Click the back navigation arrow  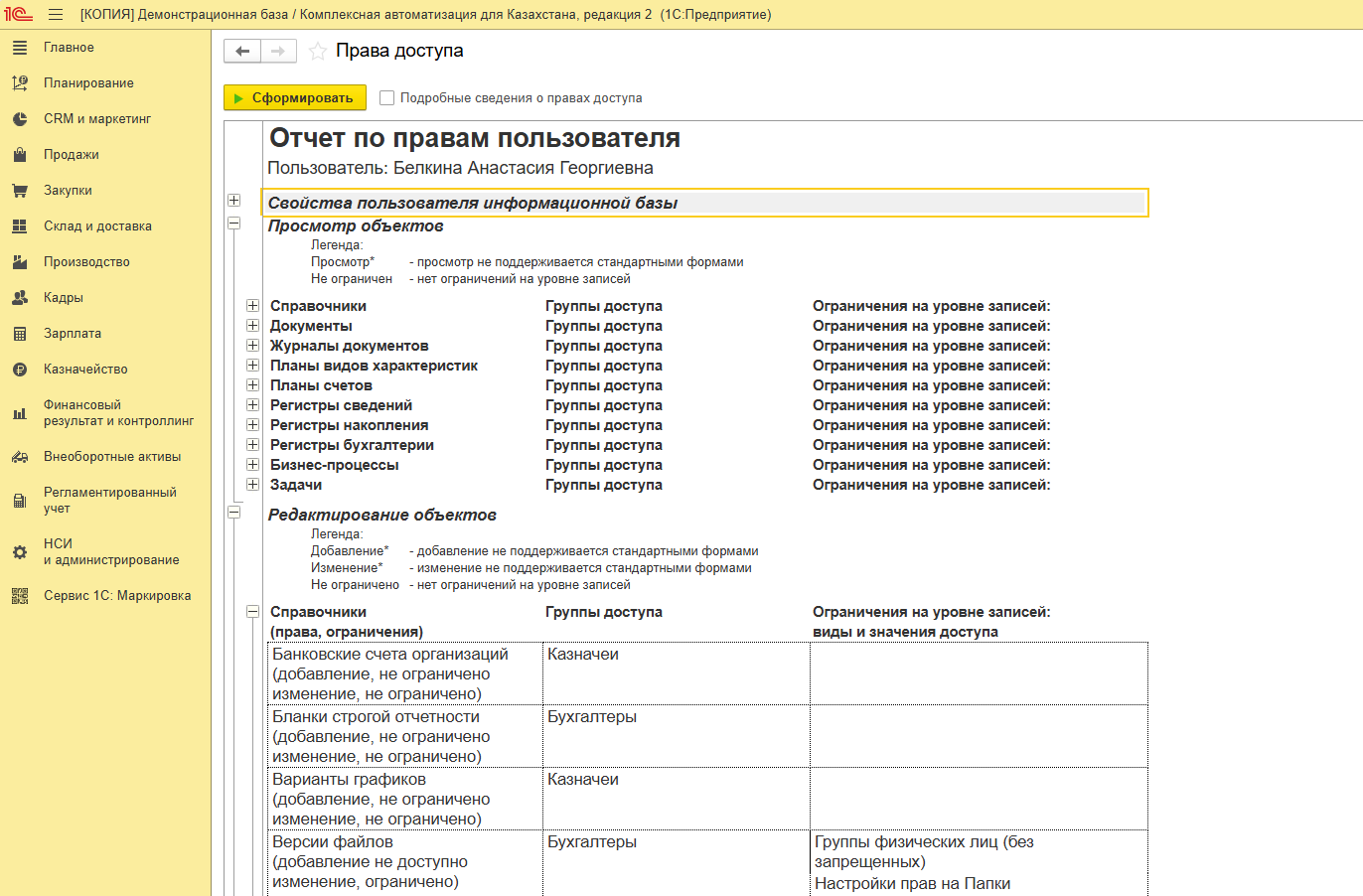(242, 51)
